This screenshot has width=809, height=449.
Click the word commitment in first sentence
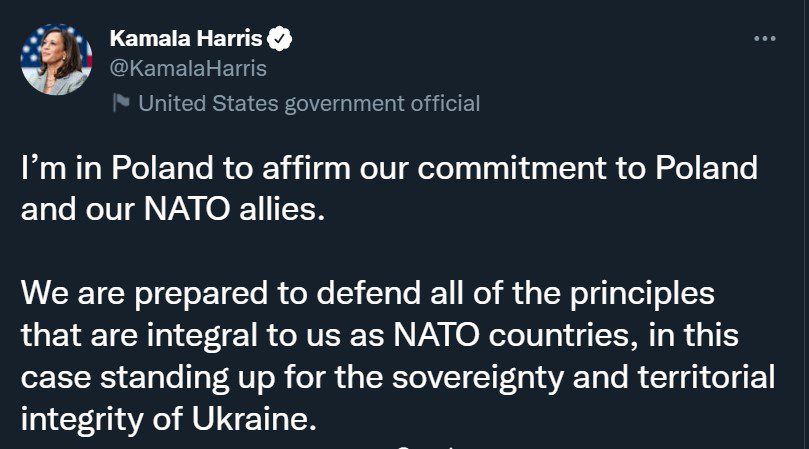tap(512, 168)
